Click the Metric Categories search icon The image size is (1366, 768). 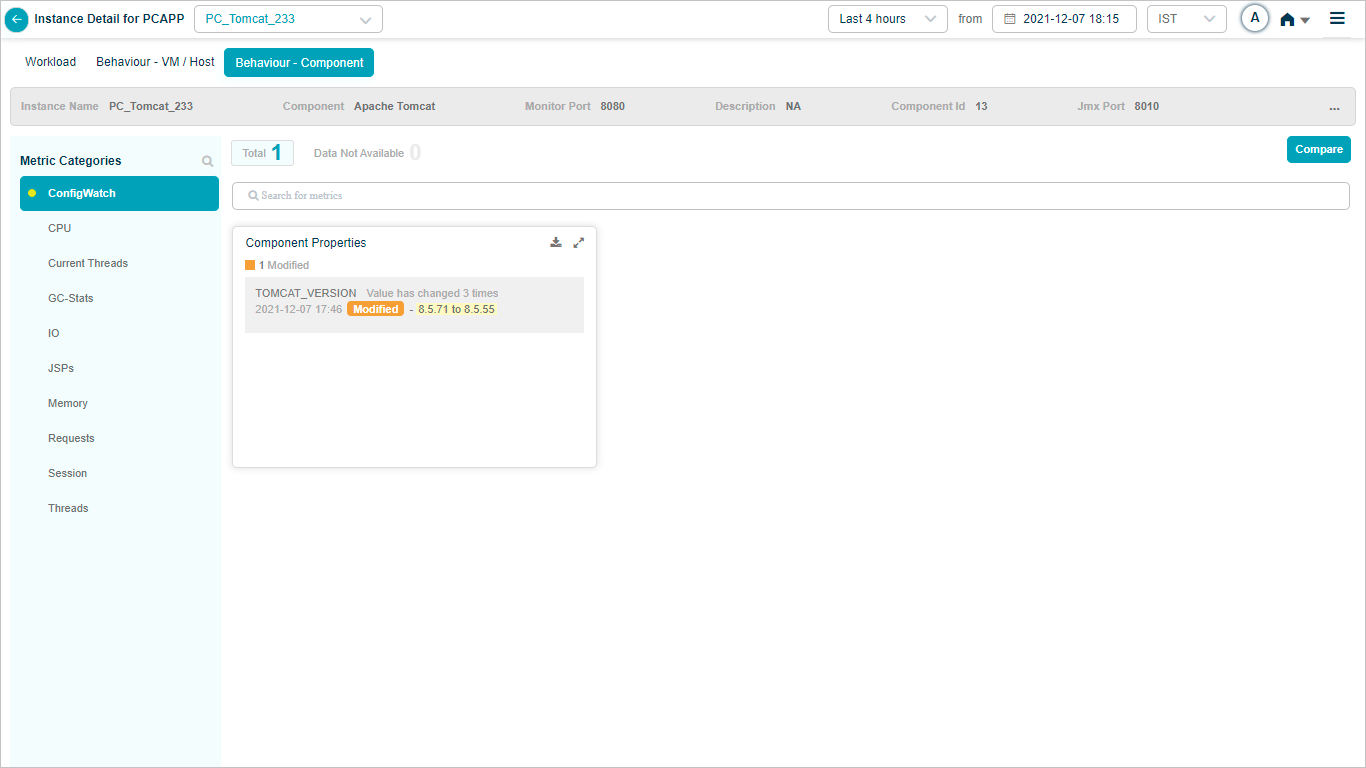click(x=207, y=161)
